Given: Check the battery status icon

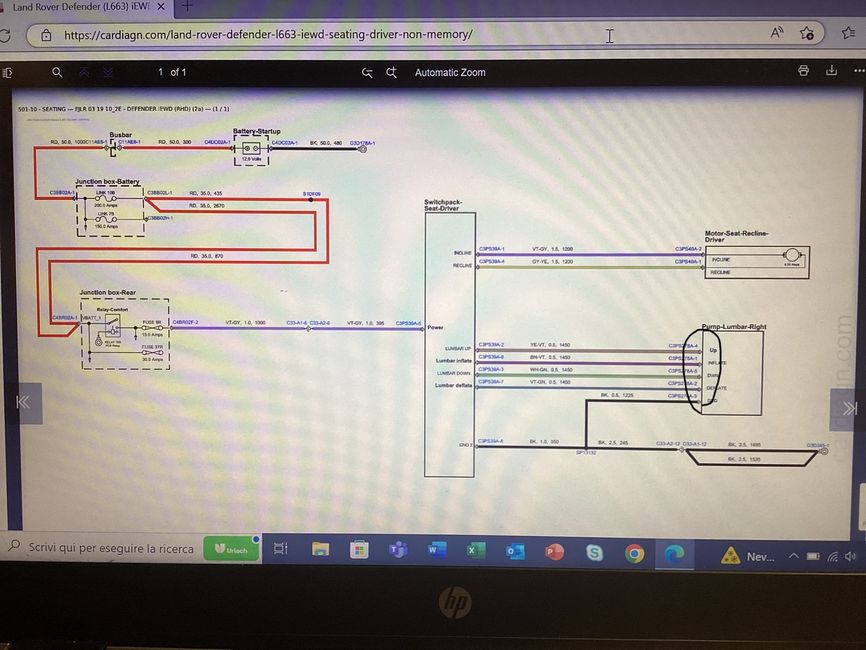Looking at the screenshot, I should pos(813,556).
